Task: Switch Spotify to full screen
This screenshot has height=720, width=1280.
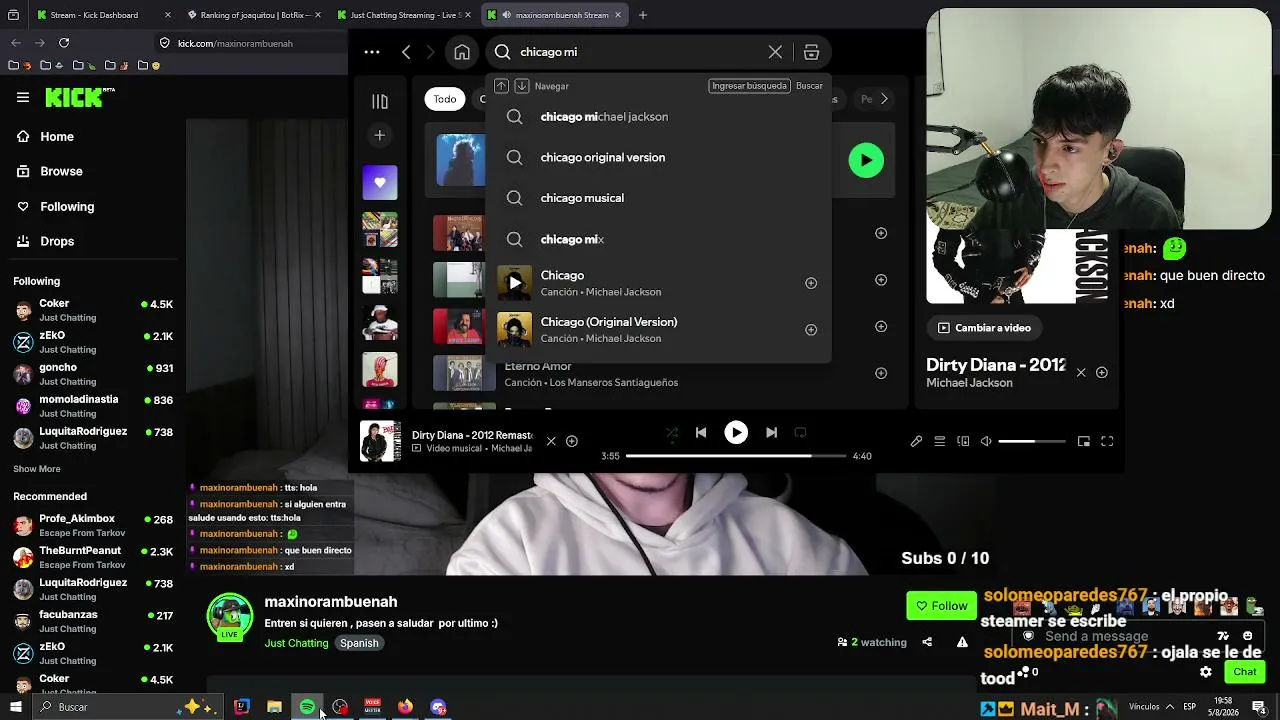Action: coord(1107,441)
